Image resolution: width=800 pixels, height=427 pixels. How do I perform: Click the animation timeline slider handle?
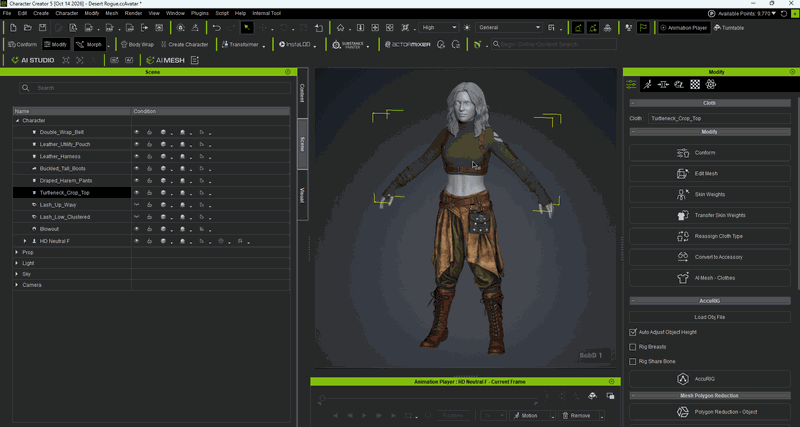(x=322, y=398)
